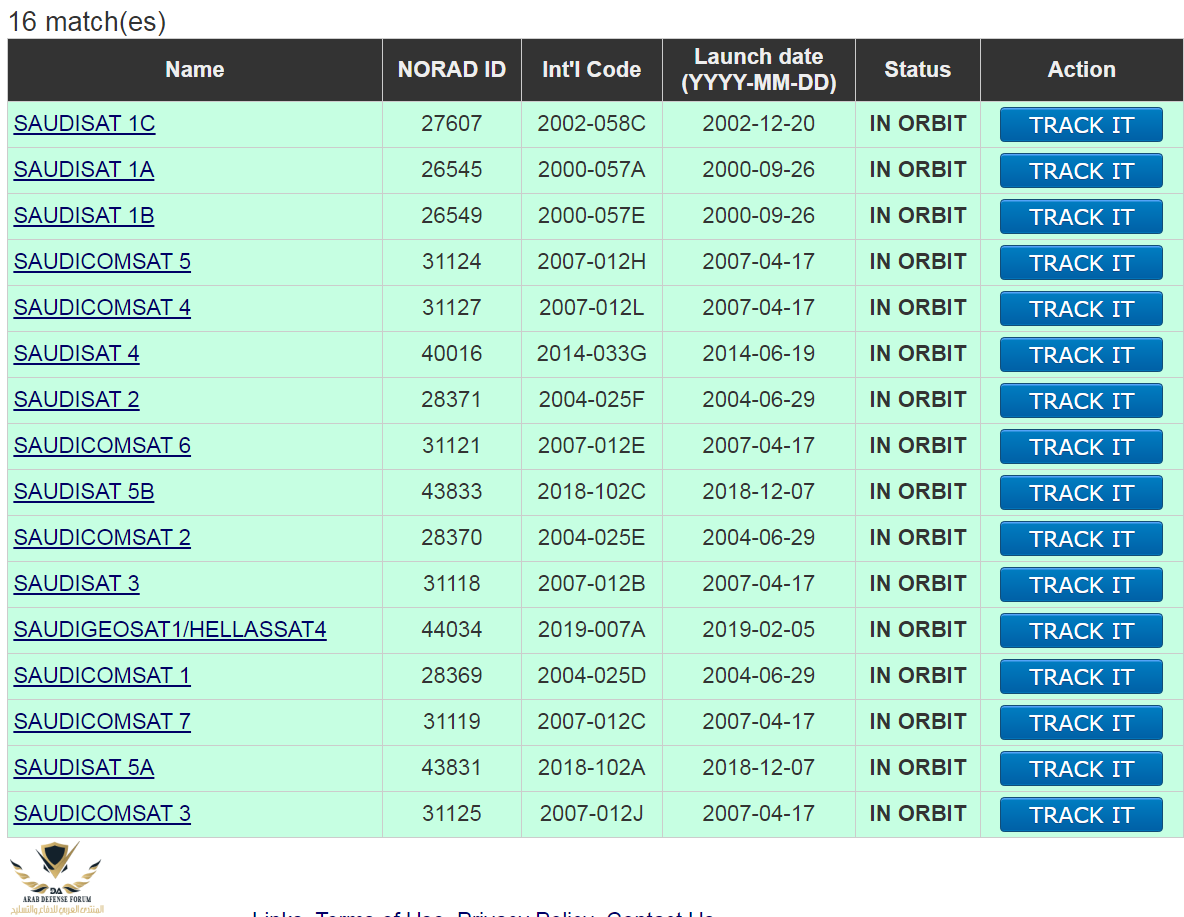
Task: Select international code 2002-058C
Action: [x=591, y=124]
